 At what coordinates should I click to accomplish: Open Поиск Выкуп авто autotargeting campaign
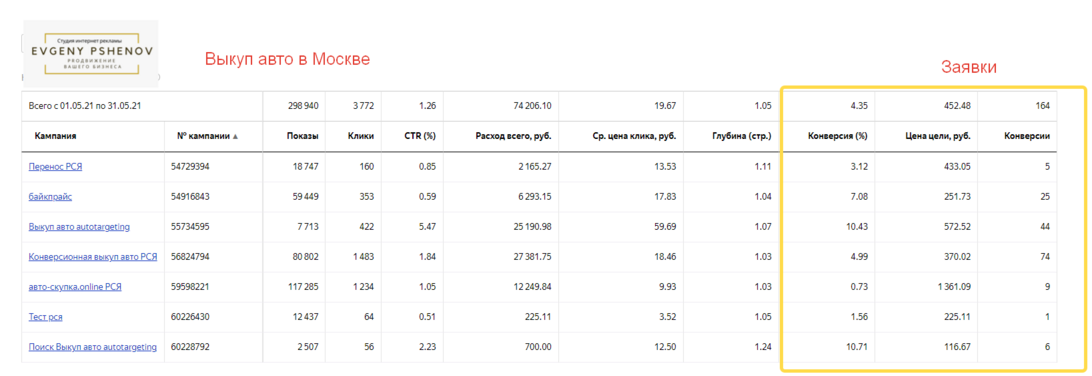(93, 346)
